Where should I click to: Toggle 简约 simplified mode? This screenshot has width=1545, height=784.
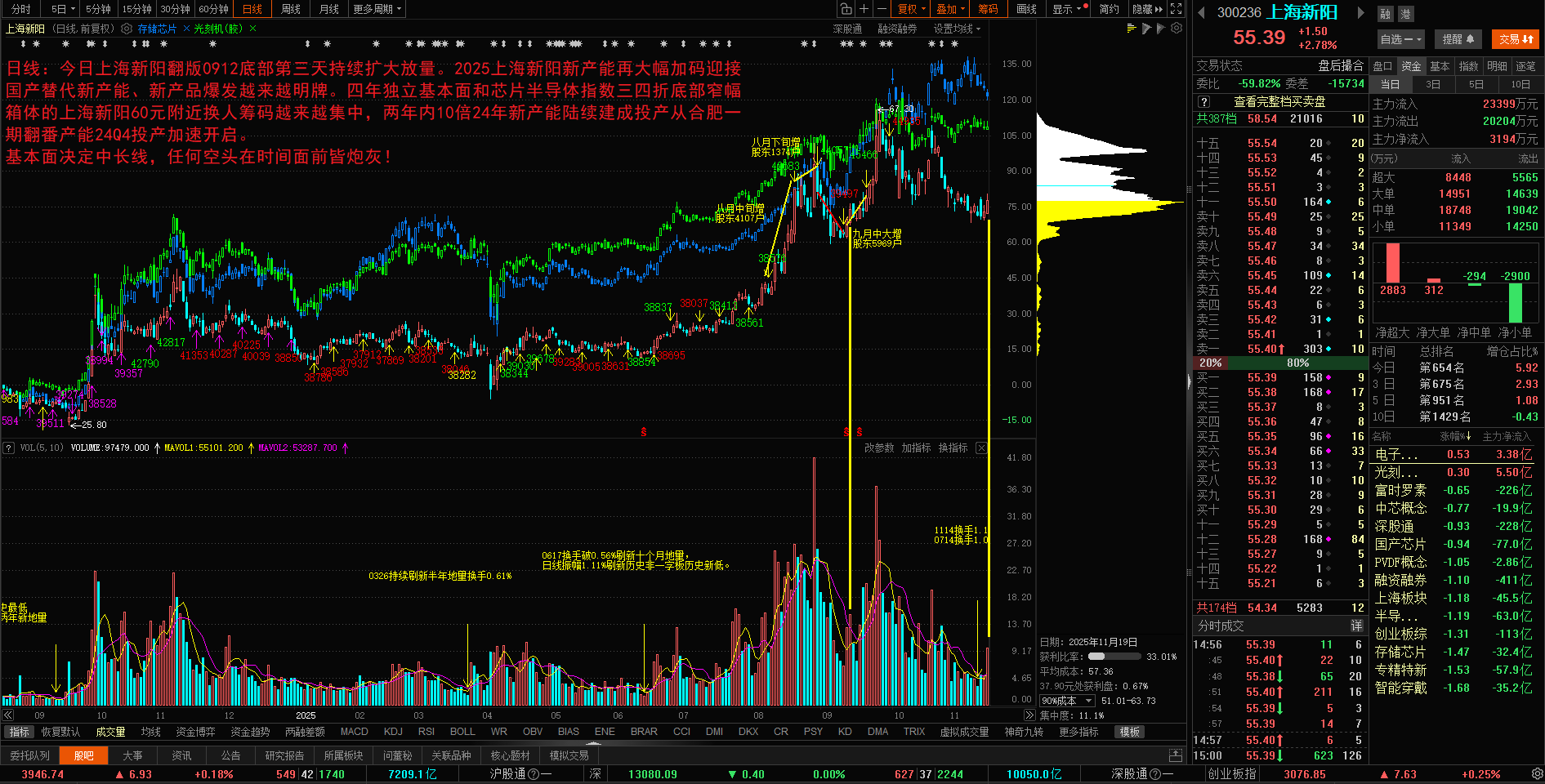[x=1110, y=9]
